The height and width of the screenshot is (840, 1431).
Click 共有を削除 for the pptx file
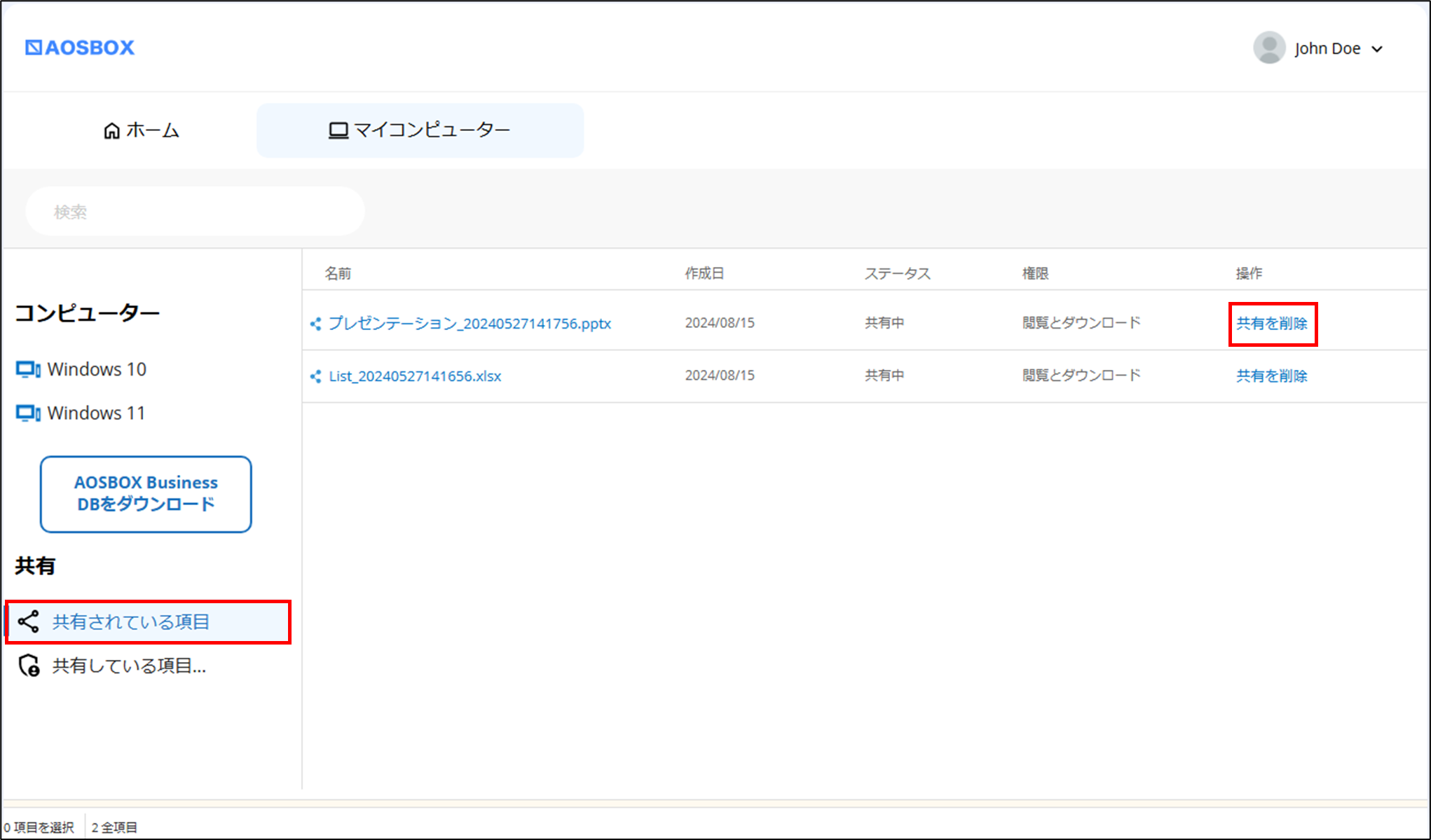click(x=1272, y=323)
